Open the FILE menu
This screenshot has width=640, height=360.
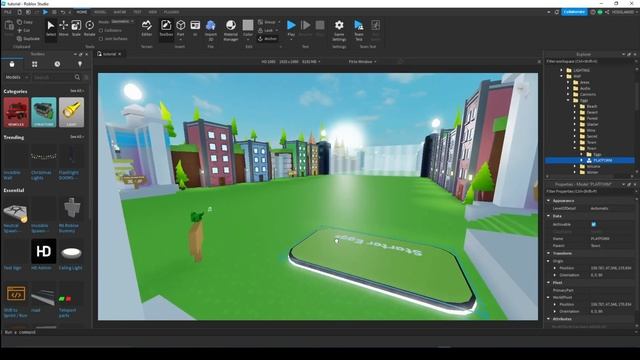pyautogui.click(x=8, y=12)
